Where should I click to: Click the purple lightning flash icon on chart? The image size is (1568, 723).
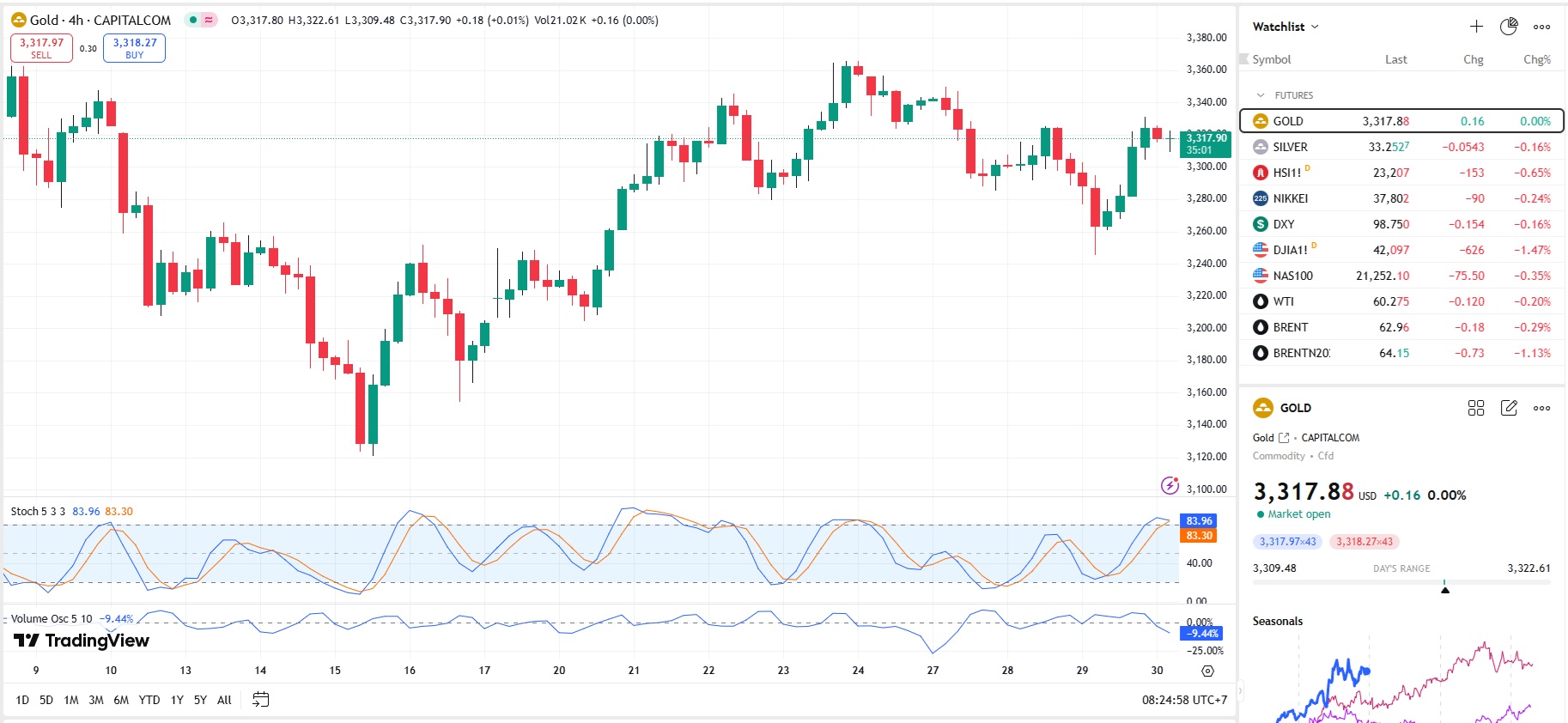(1170, 486)
